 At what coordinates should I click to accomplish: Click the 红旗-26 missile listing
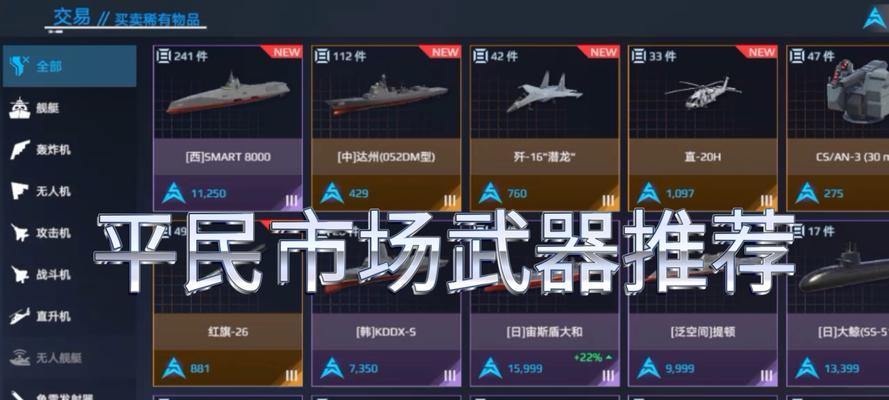click(228, 303)
